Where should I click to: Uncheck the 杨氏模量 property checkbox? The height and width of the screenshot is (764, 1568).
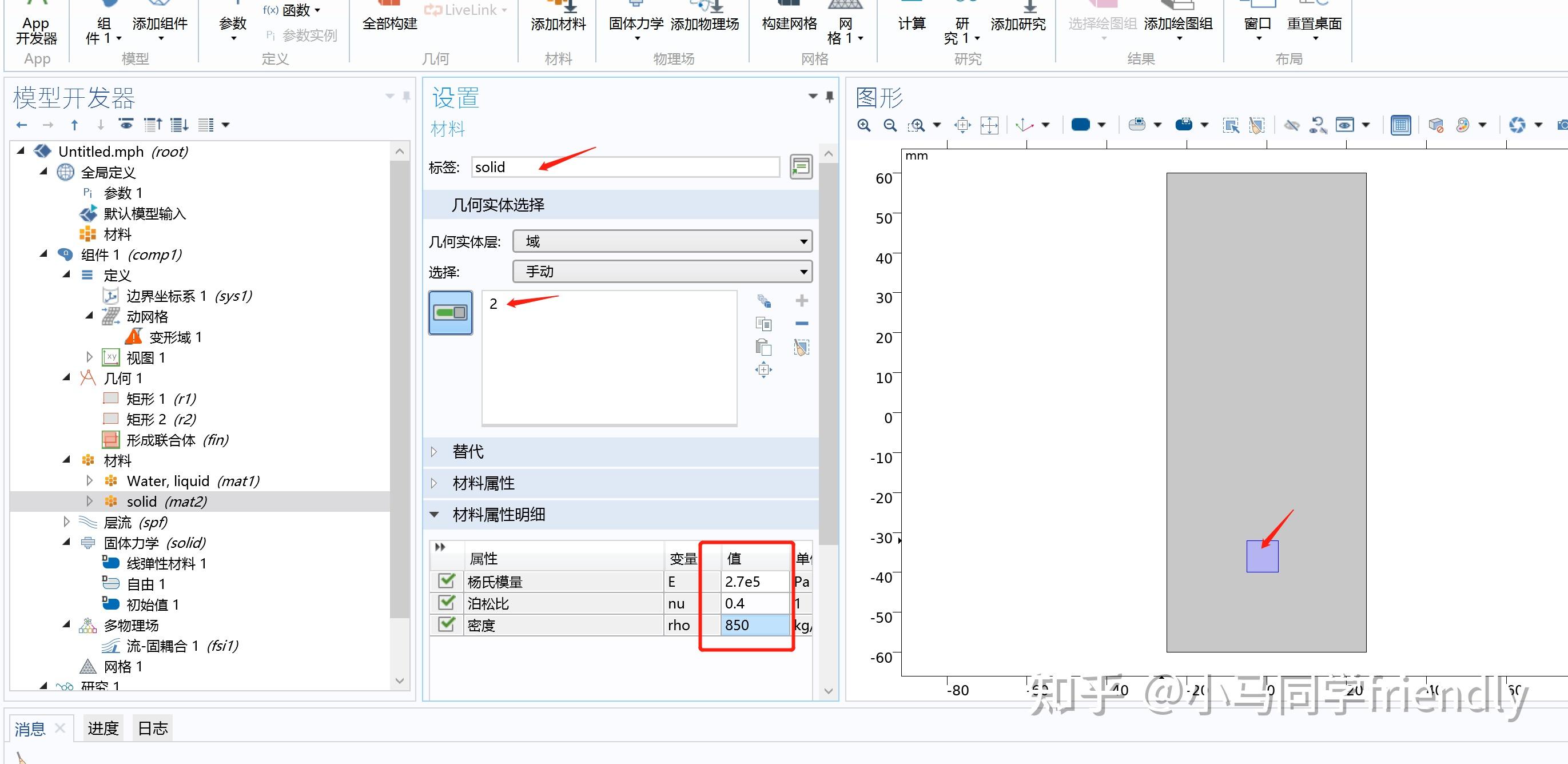pyautogui.click(x=446, y=582)
